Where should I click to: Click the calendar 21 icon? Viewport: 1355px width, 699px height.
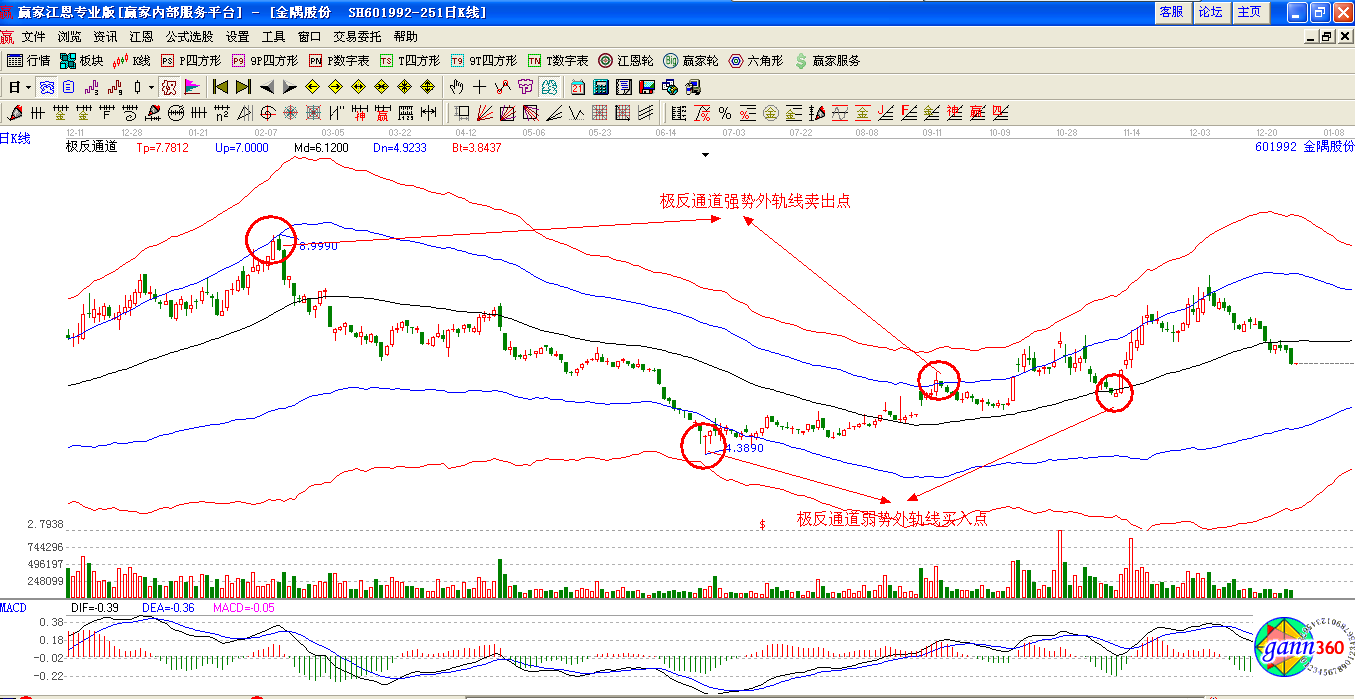coord(578,87)
